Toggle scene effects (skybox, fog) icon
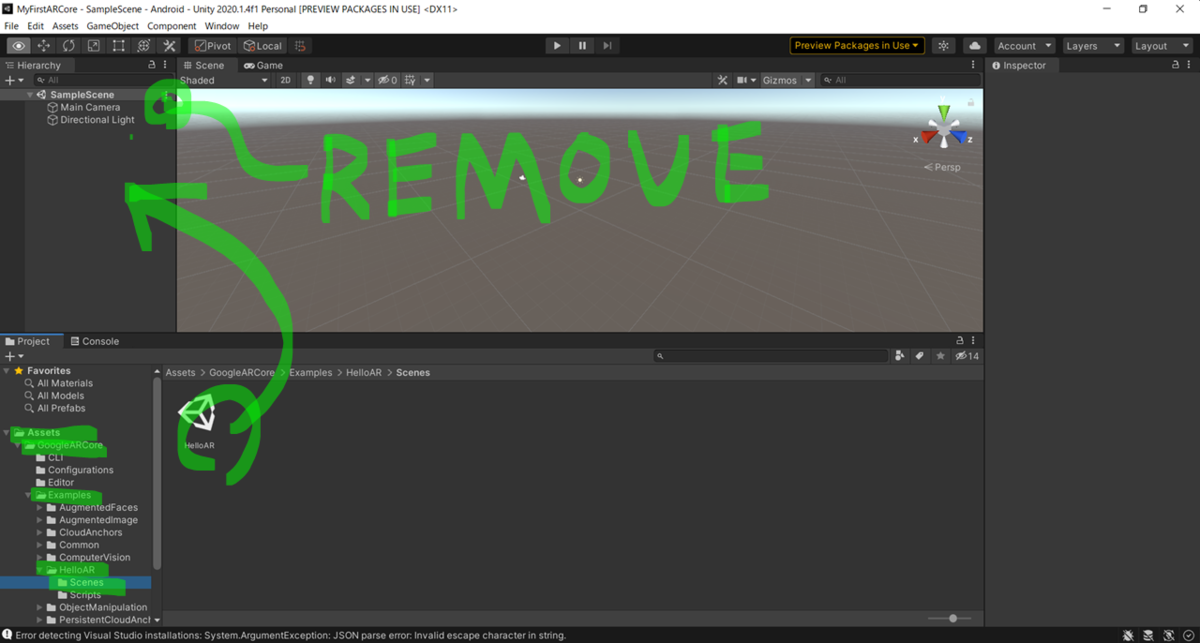 (352, 80)
